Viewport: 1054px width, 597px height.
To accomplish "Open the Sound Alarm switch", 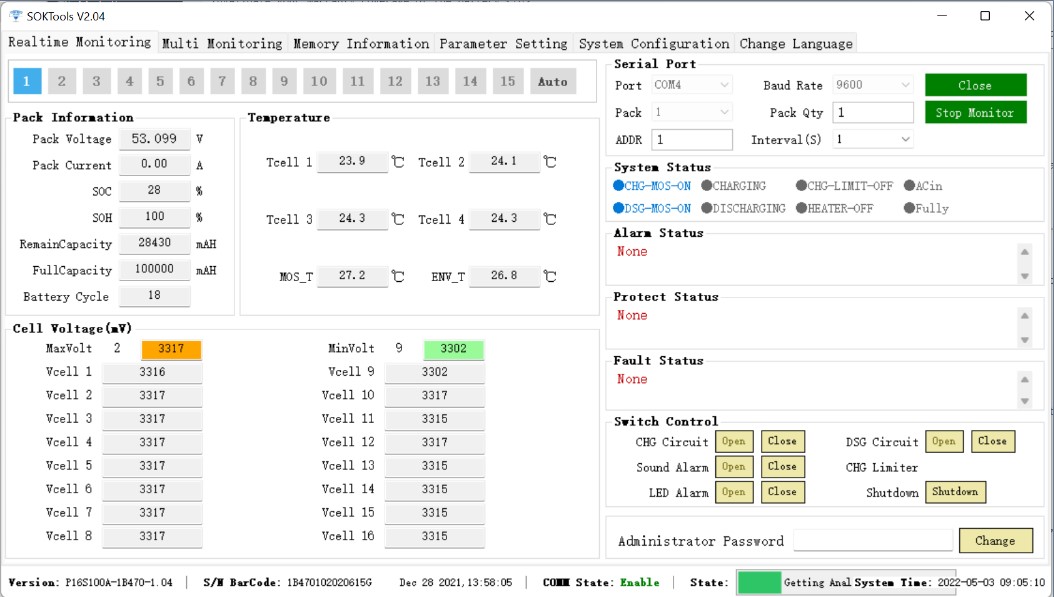I will pos(733,467).
